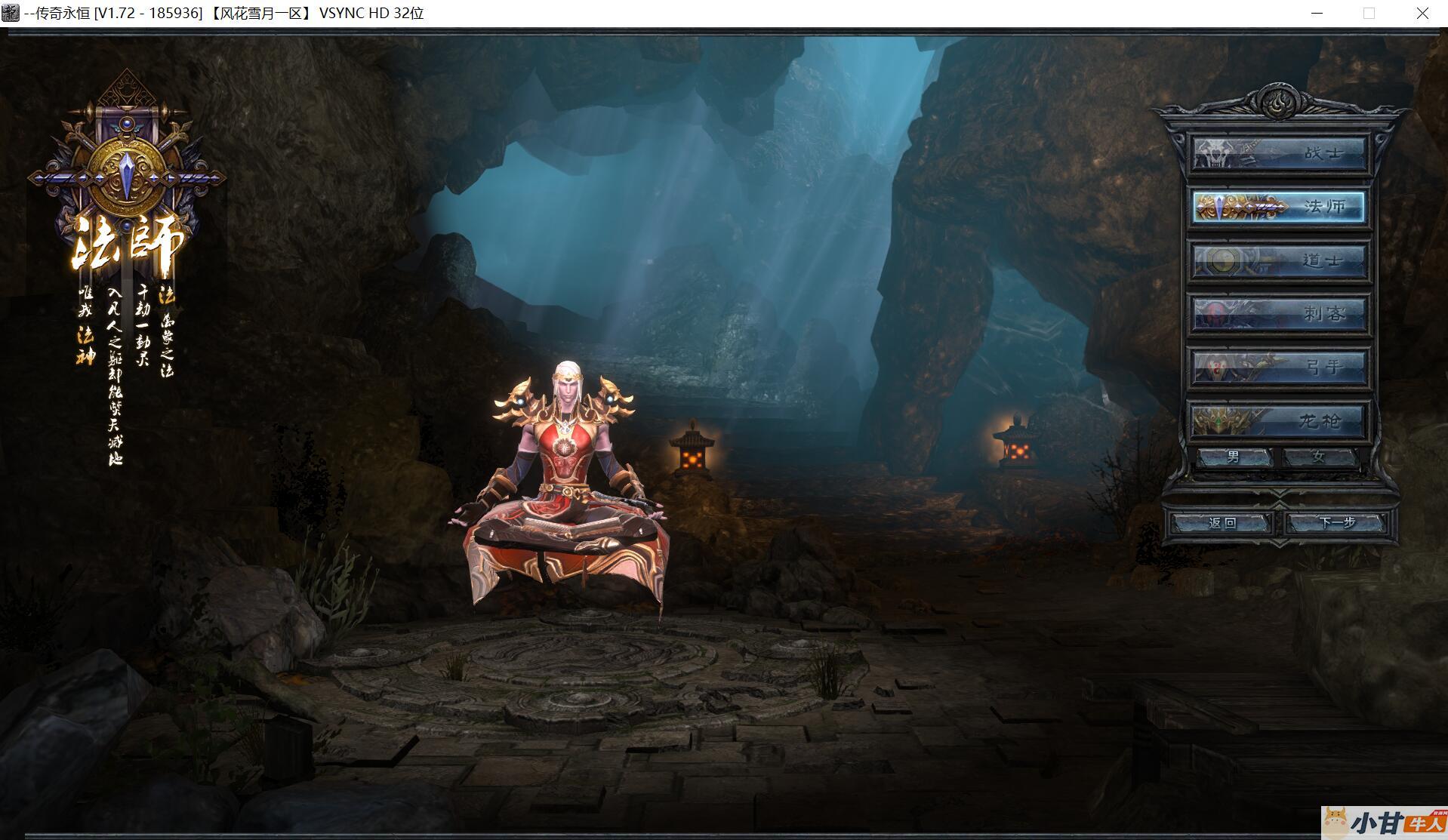Close the 传奇永恒 game window

(x=1422, y=14)
